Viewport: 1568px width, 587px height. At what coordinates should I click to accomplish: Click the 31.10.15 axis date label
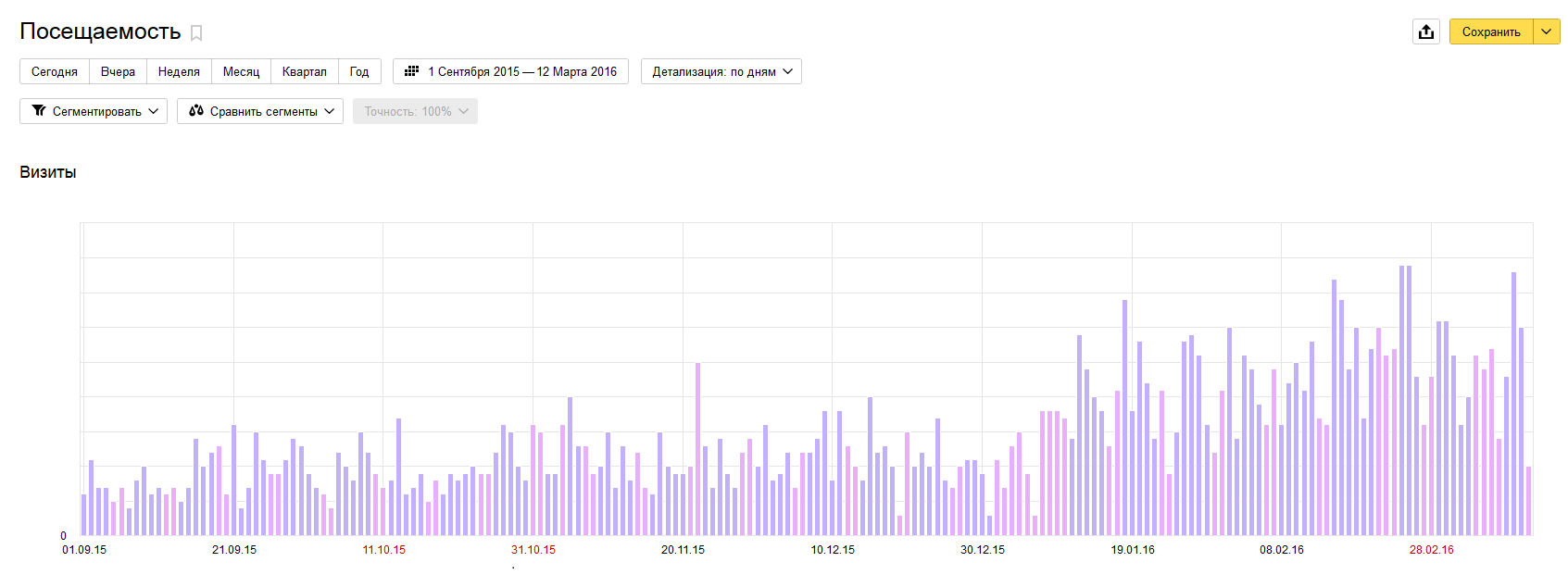point(533,550)
